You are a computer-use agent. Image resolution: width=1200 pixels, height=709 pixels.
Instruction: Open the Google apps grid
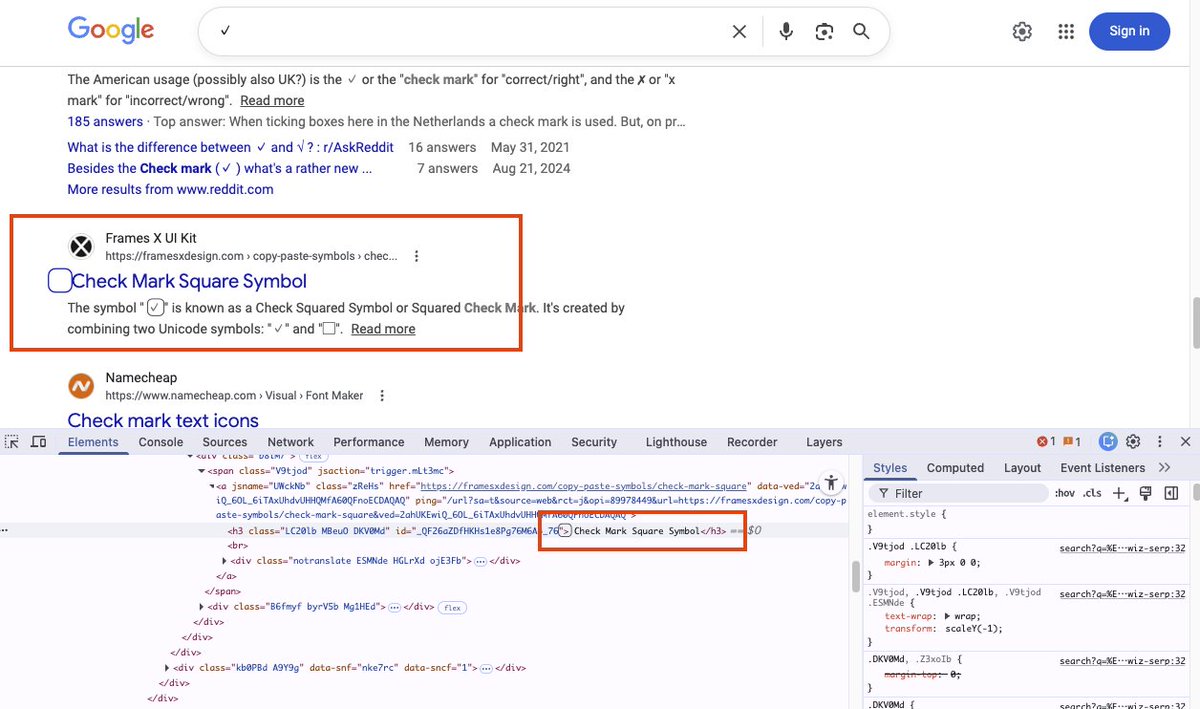(1066, 32)
